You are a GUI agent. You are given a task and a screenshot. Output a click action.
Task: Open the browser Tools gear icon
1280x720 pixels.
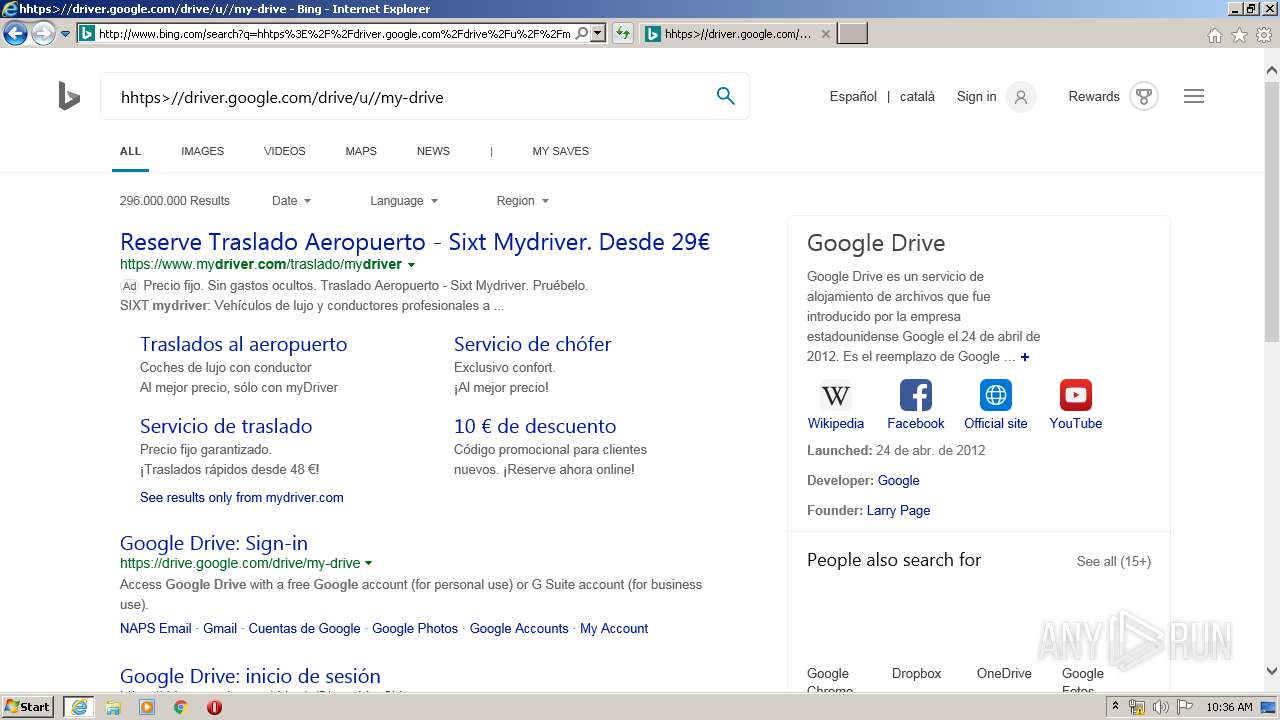tap(1264, 35)
